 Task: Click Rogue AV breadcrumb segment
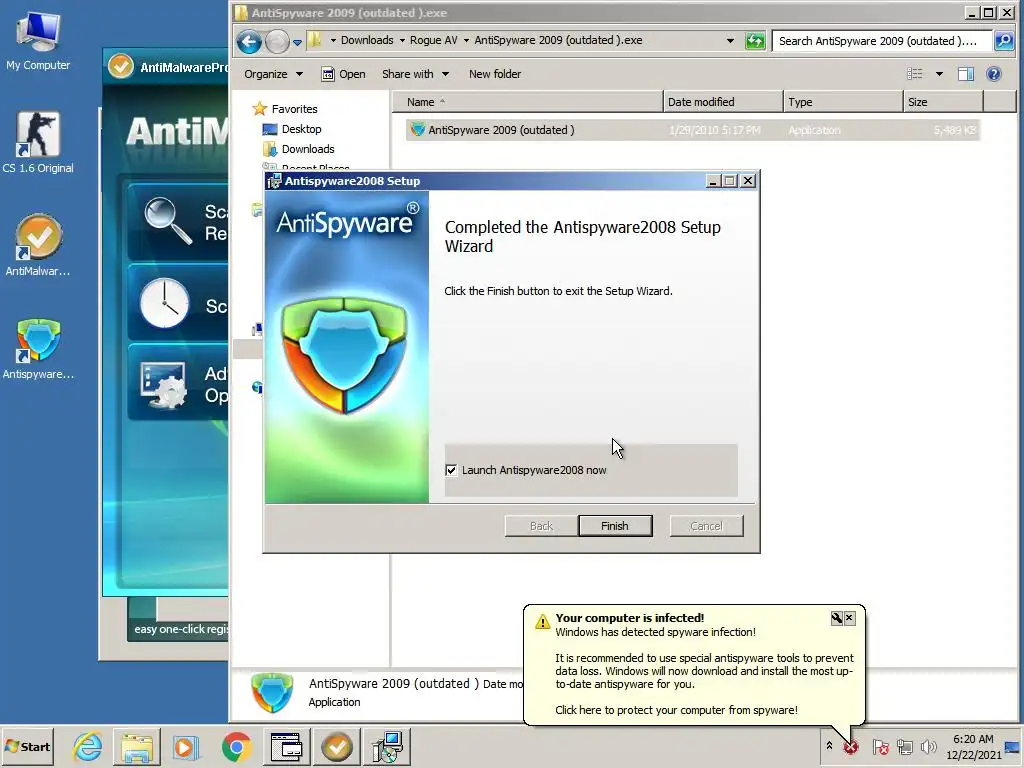(x=433, y=40)
